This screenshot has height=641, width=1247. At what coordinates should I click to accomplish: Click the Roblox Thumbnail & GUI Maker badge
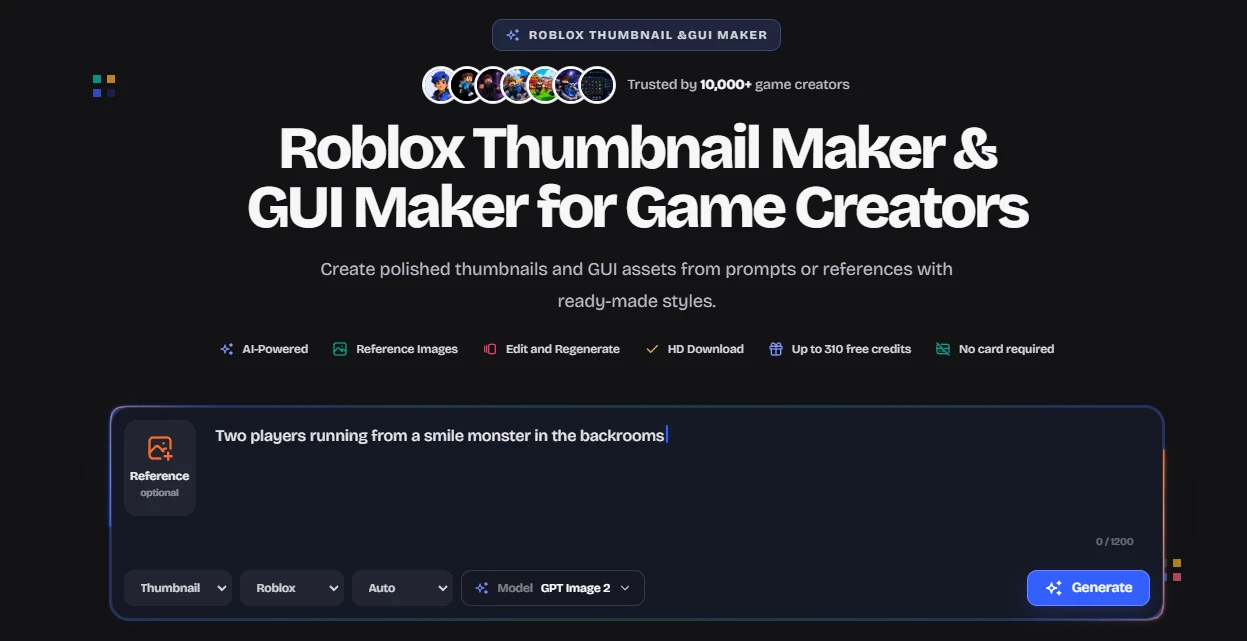coord(636,35)
